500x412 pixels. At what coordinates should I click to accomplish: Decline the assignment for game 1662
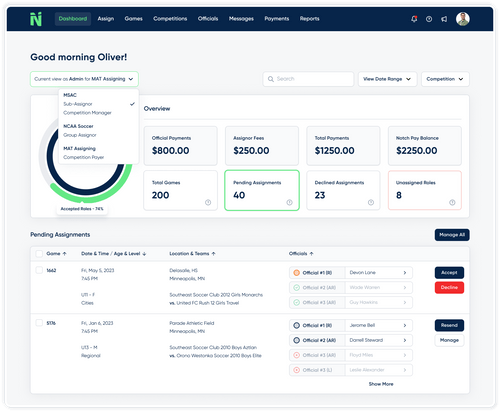(x=449, y=287)
